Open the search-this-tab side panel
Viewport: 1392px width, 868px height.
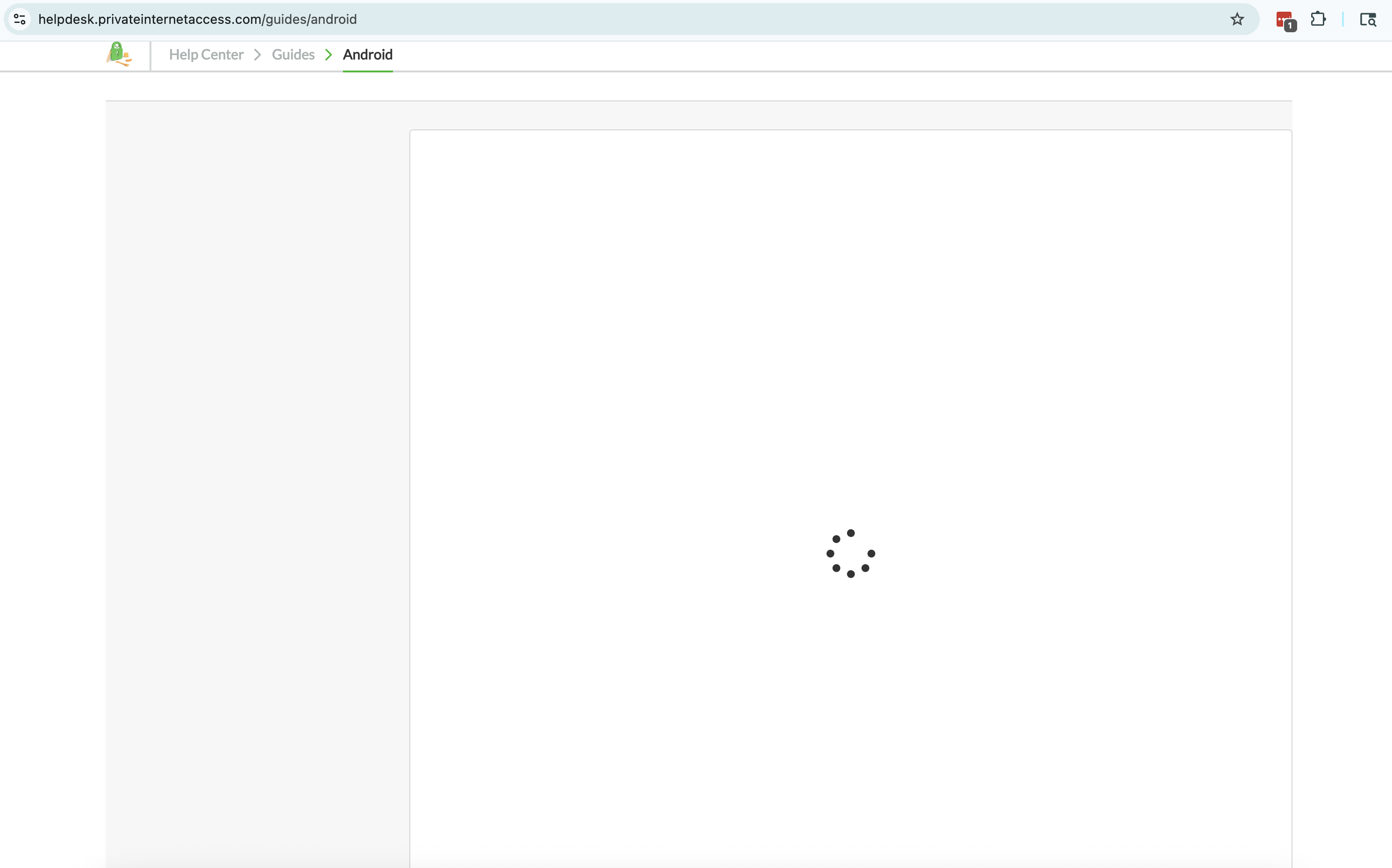point(1369,19)
